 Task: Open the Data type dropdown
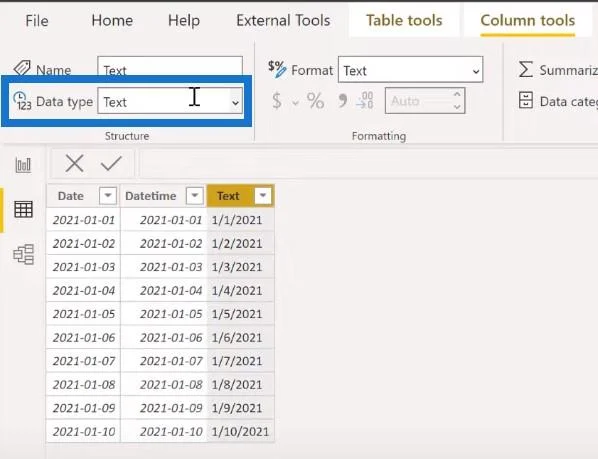(x=170, y=101)
